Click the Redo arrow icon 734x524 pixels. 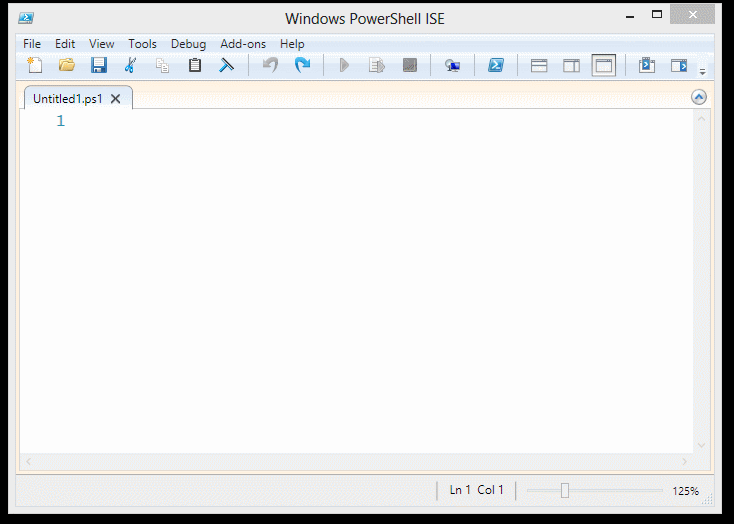(302, 66)
